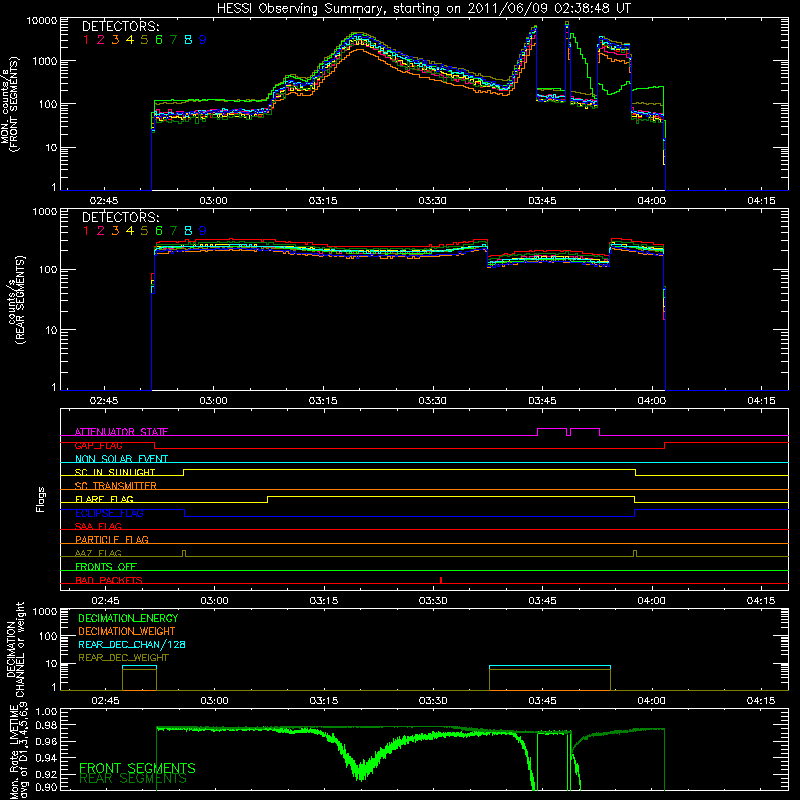
Task: Click the FRONT SEGMENTS livetime legend text
Action: pyautogui.click(x=137, y=768)
